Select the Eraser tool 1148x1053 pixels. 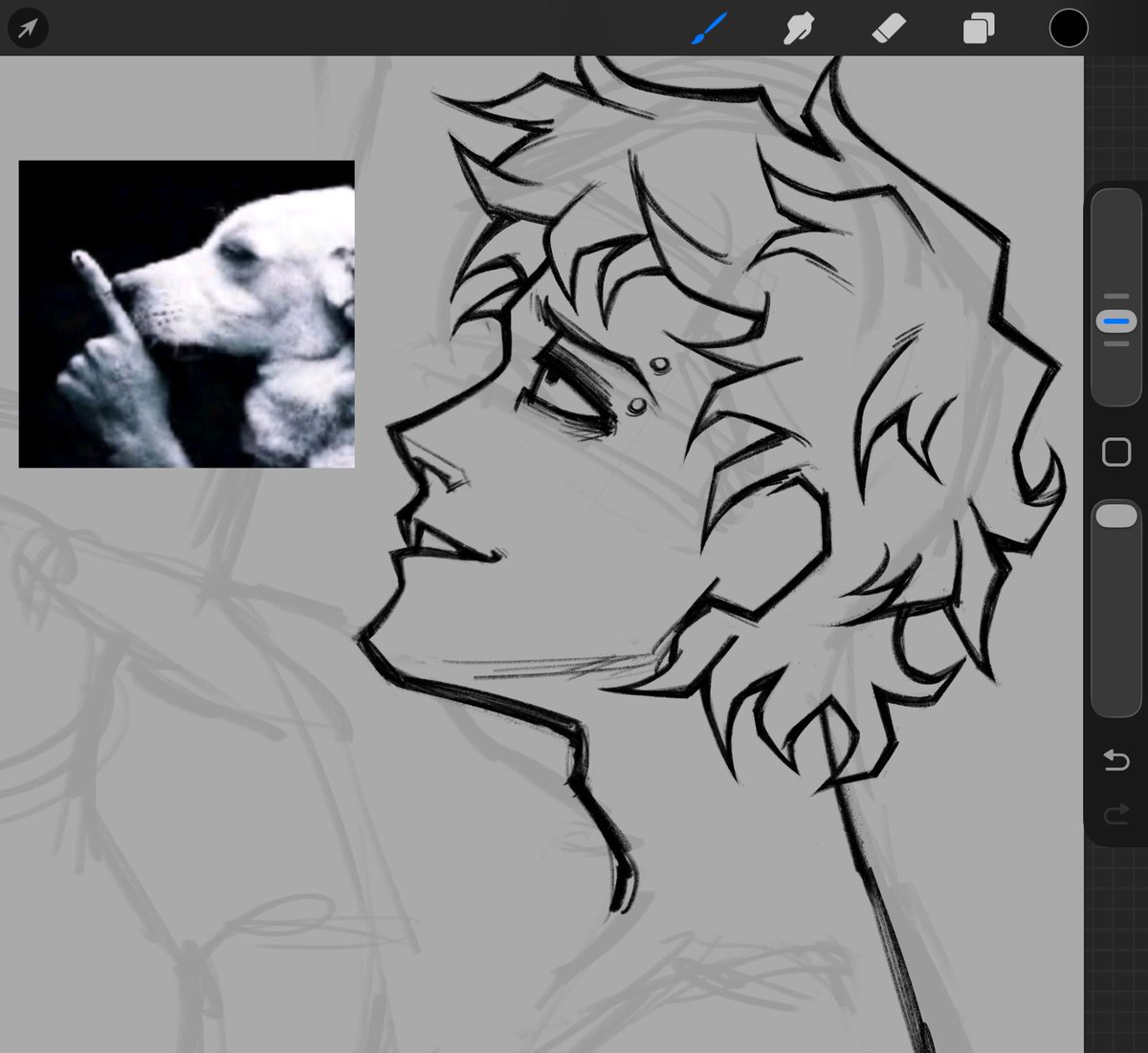pyautogui.click(x=888, y=29)
